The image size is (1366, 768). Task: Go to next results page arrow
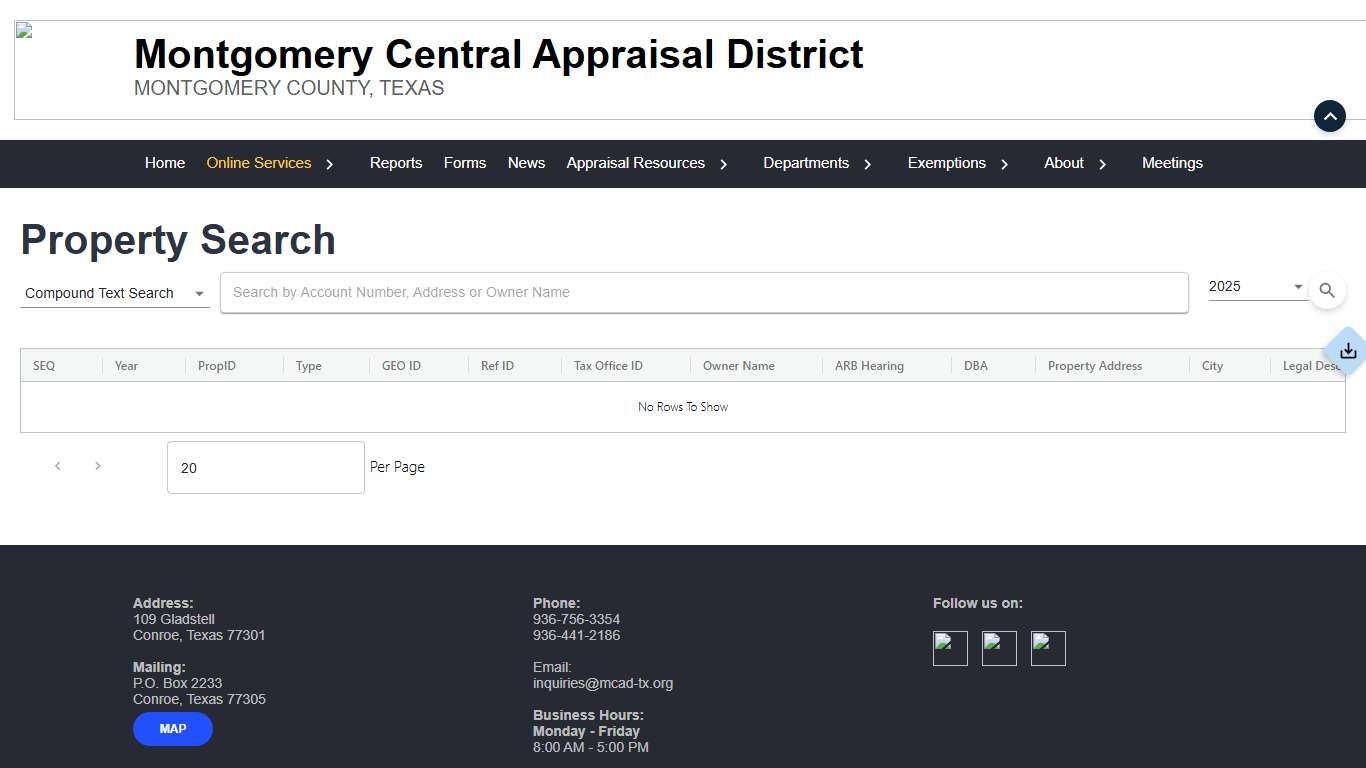coord(97,466)
